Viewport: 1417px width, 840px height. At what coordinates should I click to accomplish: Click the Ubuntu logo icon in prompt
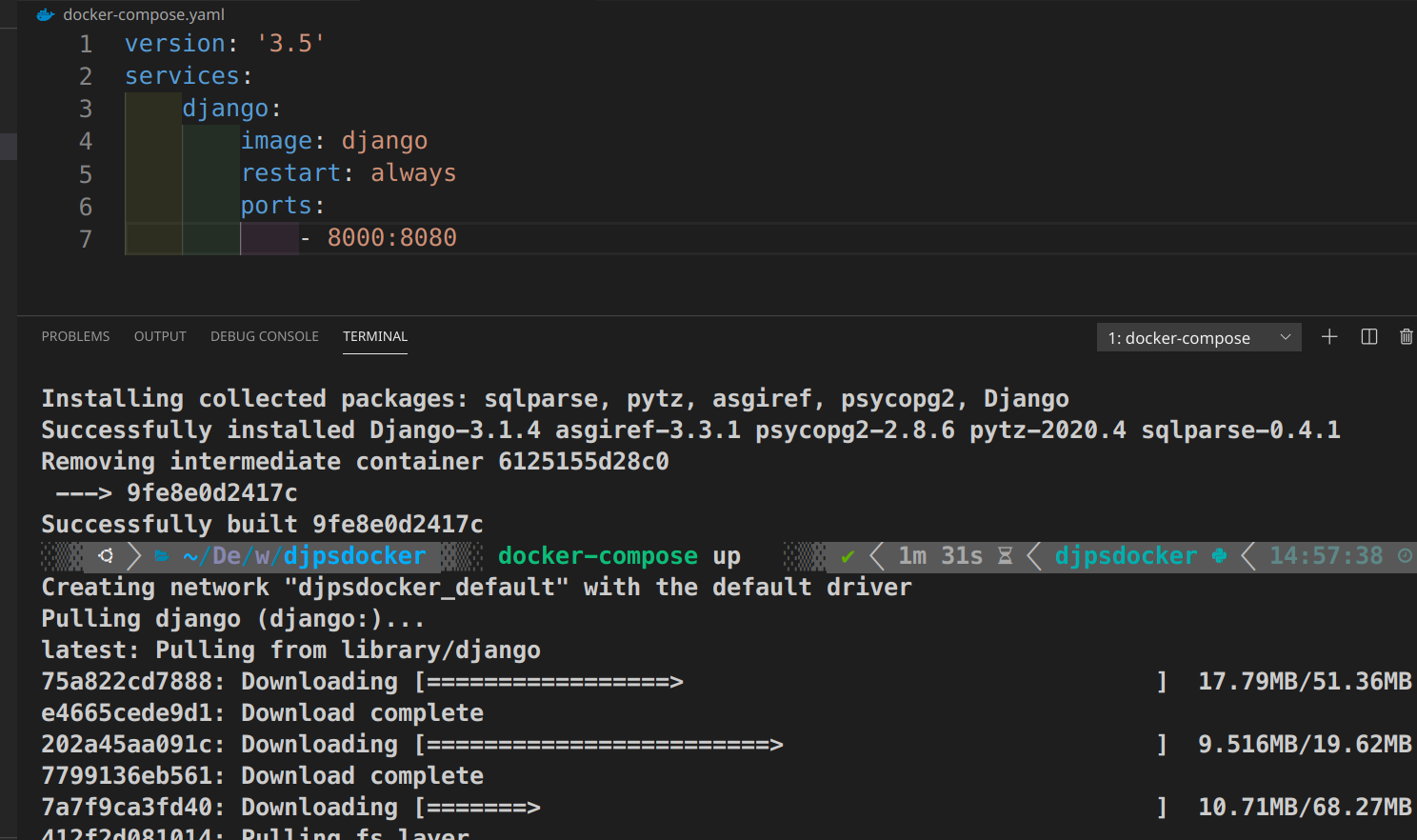(106, 555)
